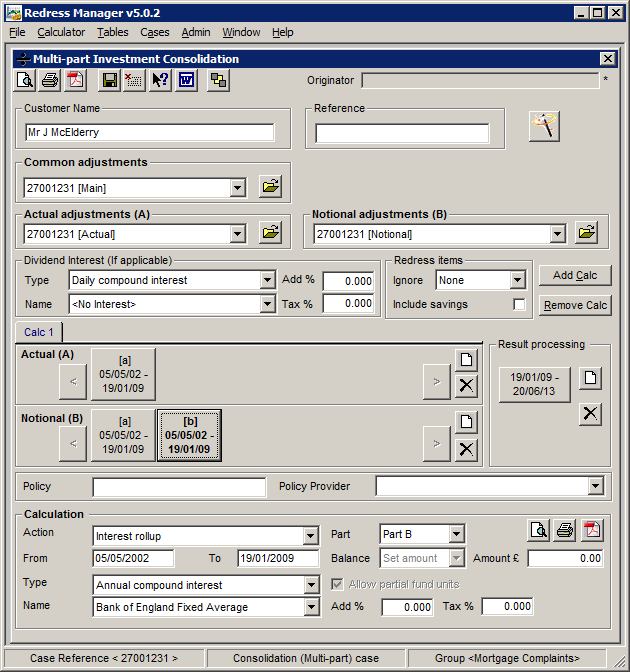The image size is (630, 672).
Task: Open print preview in main toolbar
Action: pyautogui.click(x=24, y=80)
